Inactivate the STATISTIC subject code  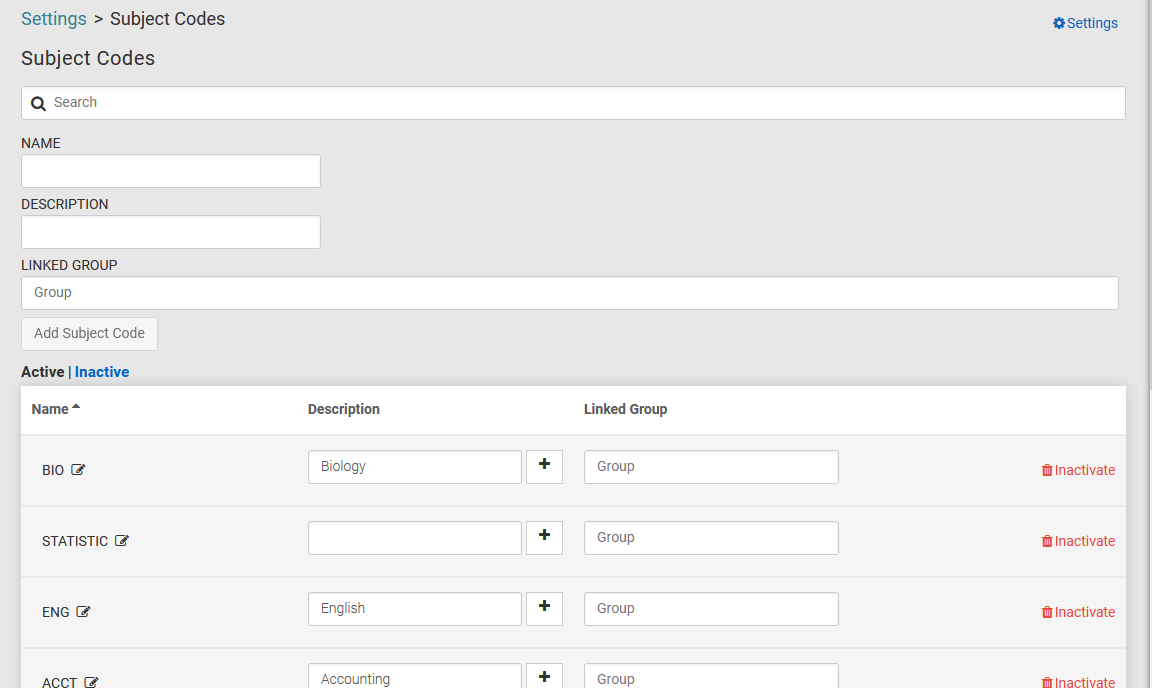pyautogui.click(x=1078, y=541)
